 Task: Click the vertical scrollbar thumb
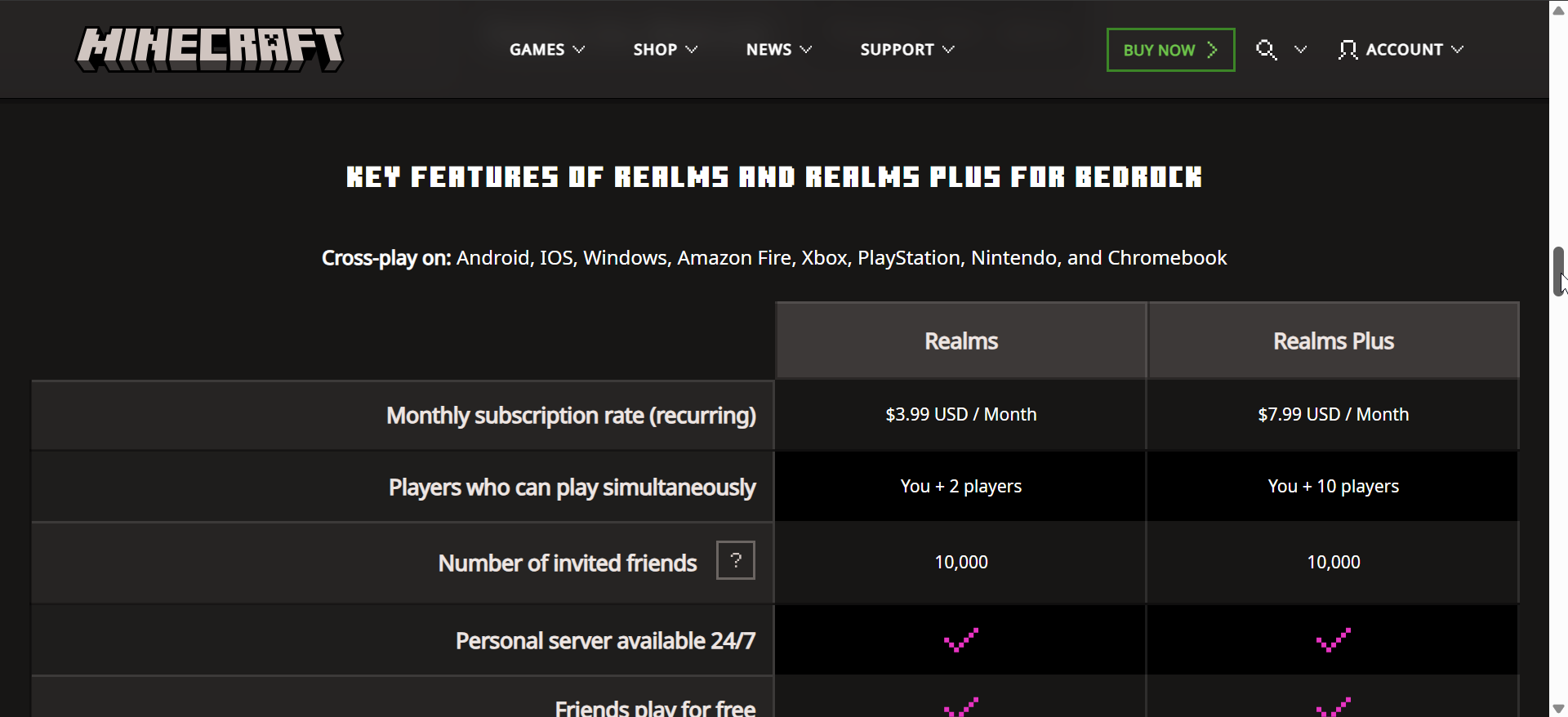point(1558,269)
